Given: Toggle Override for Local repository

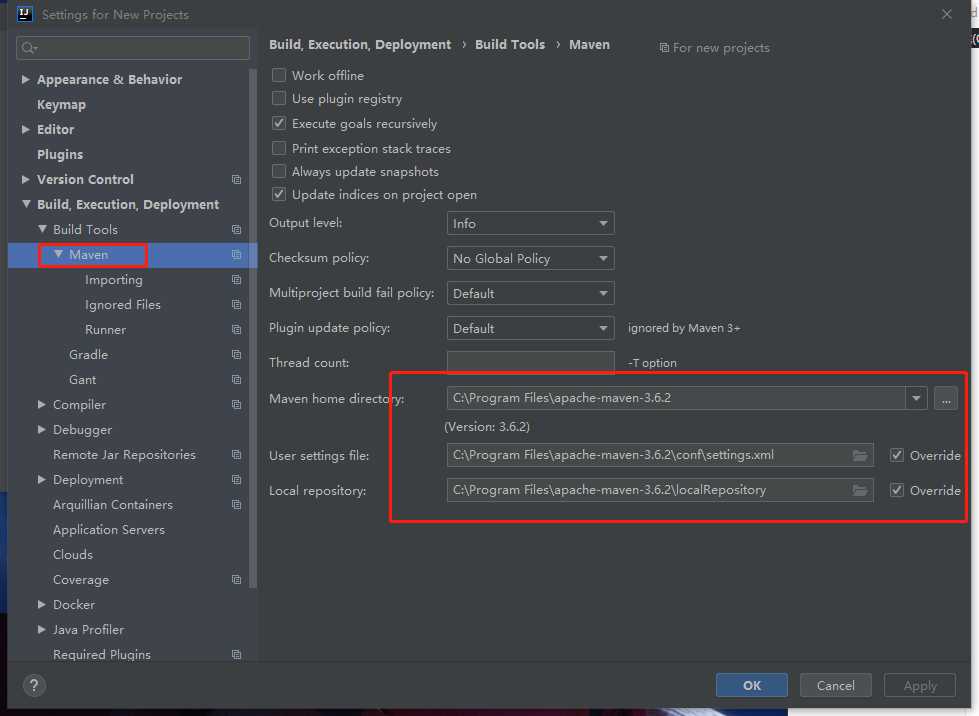Looking at the screenshot, I should 897,491.
